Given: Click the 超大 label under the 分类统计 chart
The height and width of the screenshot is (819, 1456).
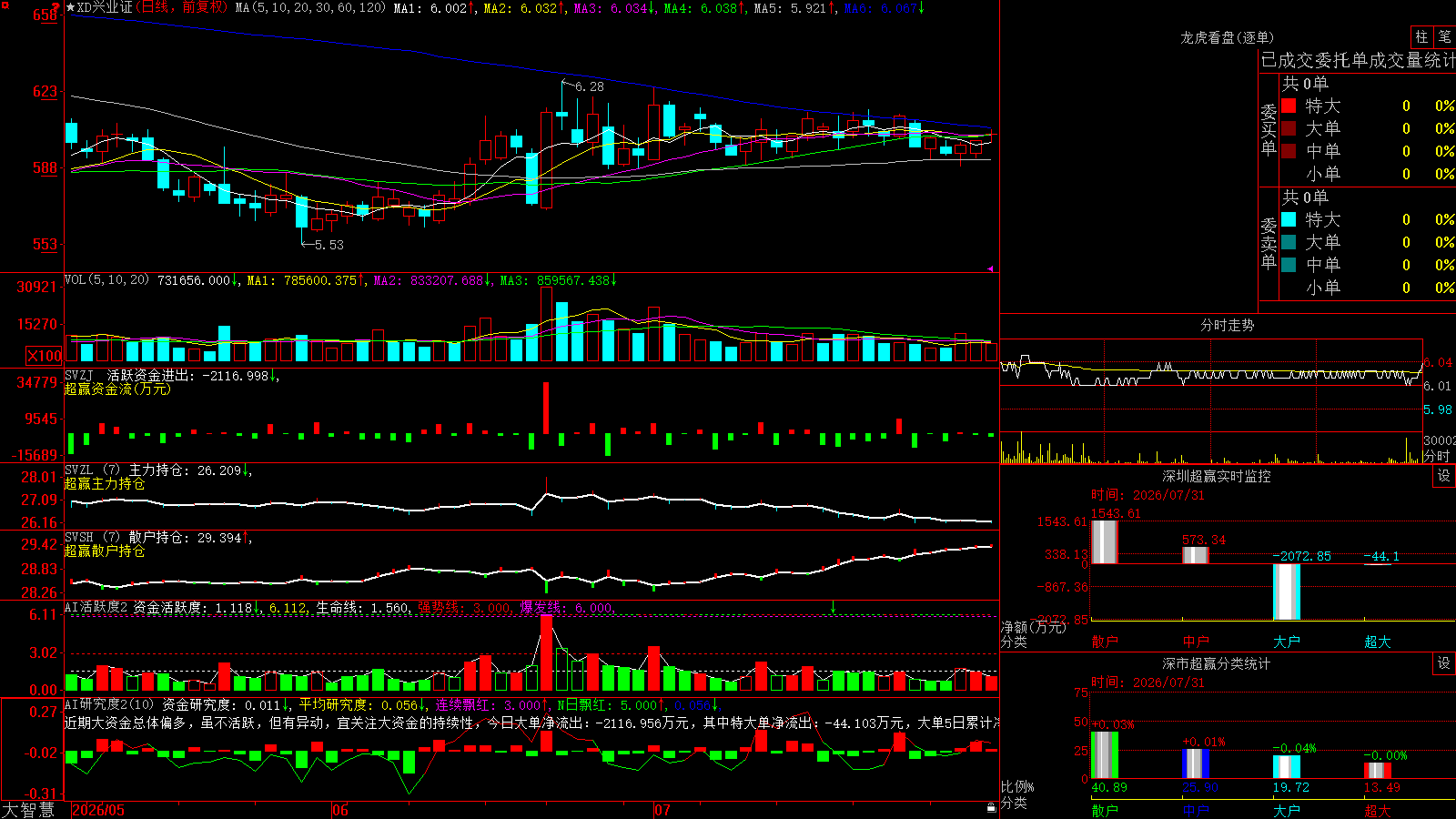Looking at the screenshot, I should pos(1377,810).
